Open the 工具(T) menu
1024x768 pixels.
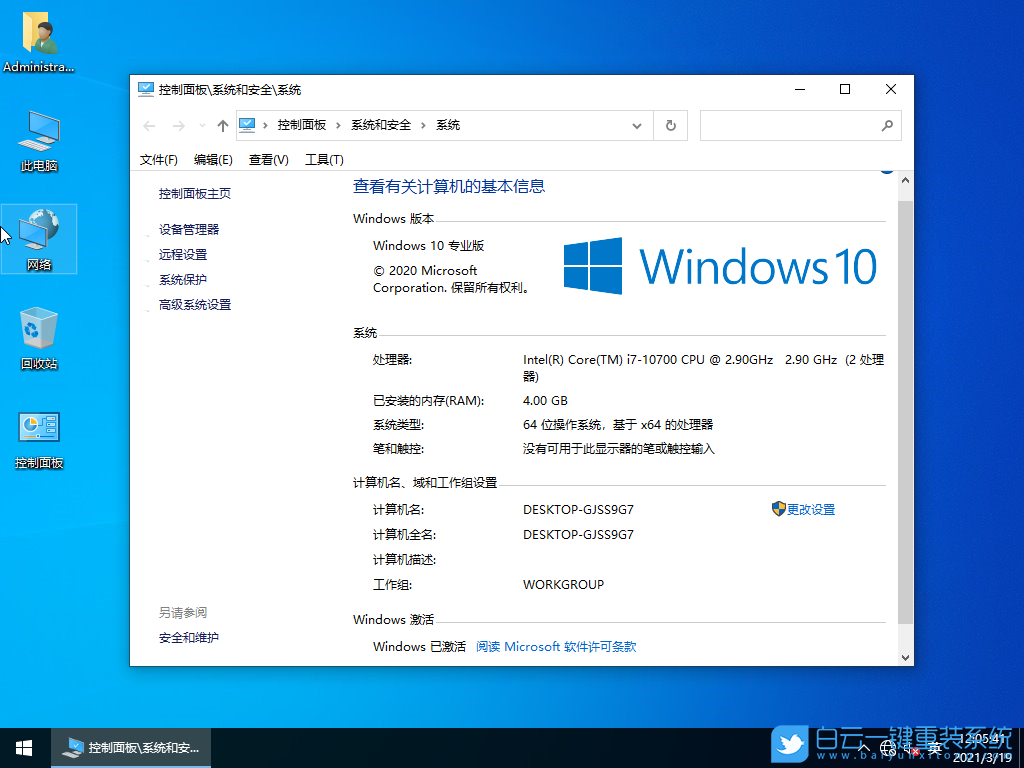coord(325,159)
